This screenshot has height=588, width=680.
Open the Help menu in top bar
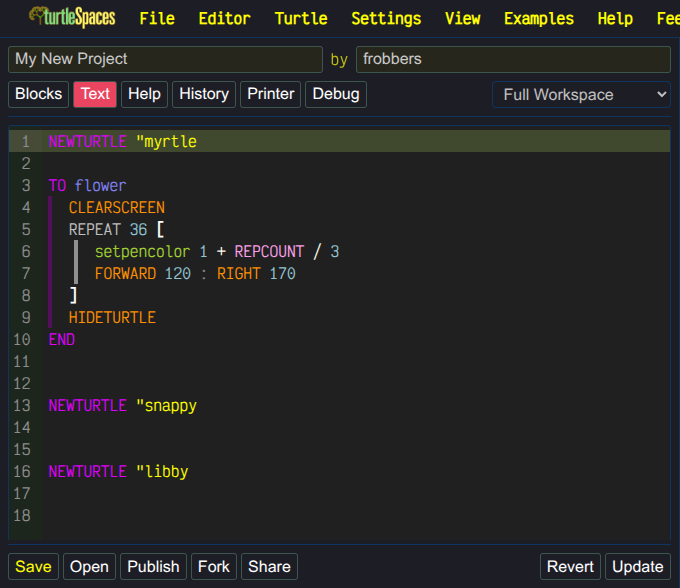coord(615,19)
